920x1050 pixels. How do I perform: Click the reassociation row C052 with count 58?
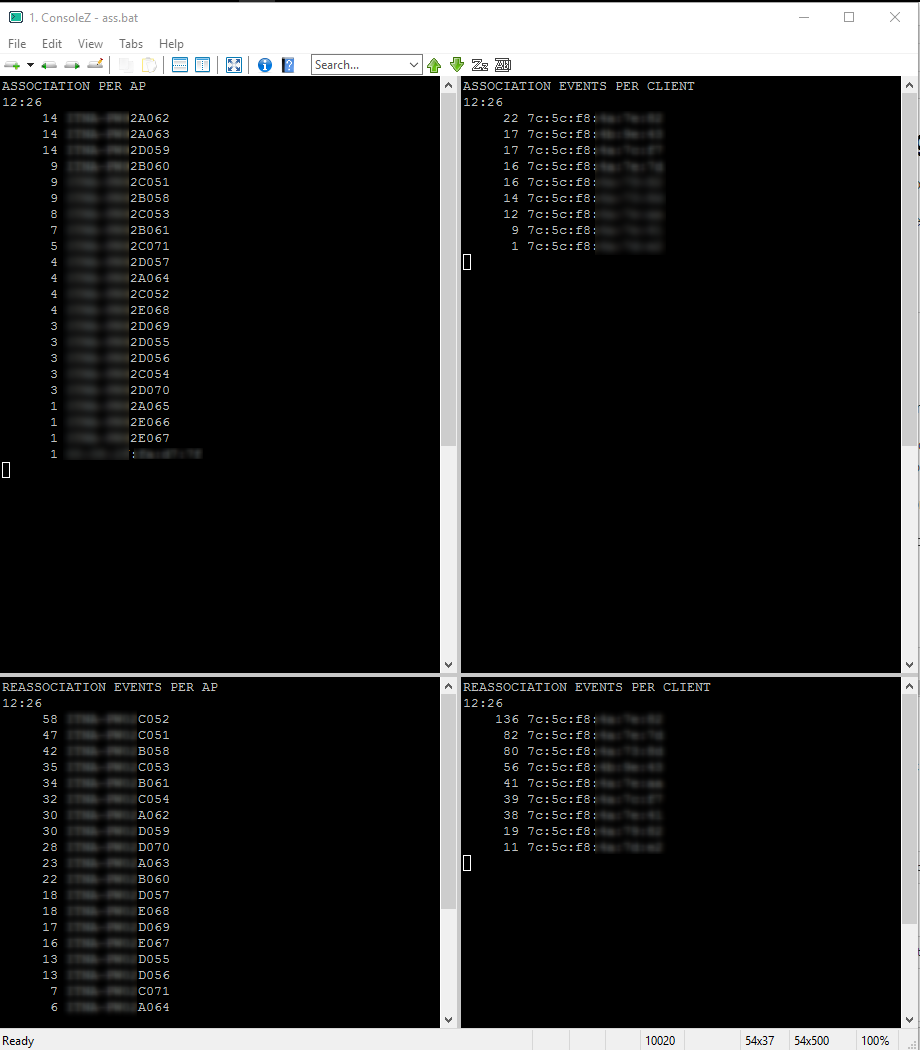(x=106, y=719)
